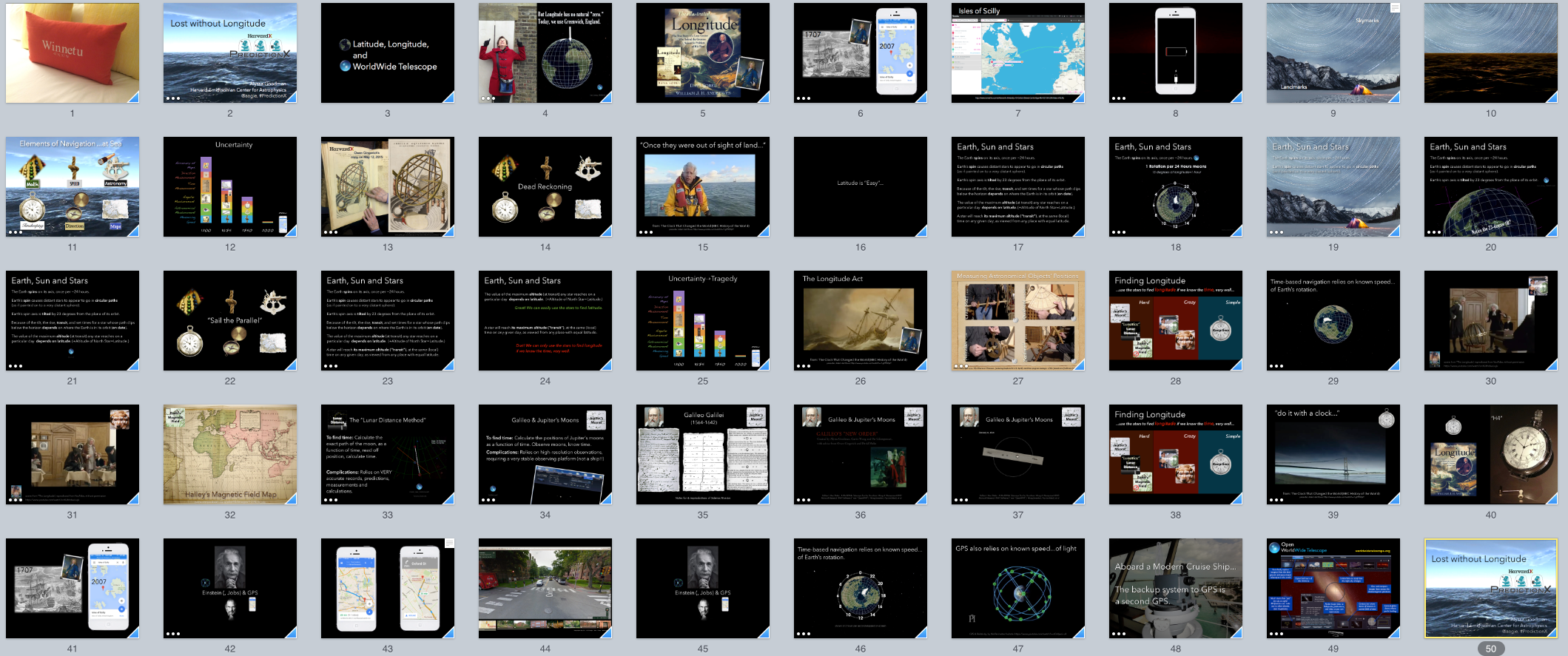Select the Dead Reckoning slide

[x=545, y=186]
